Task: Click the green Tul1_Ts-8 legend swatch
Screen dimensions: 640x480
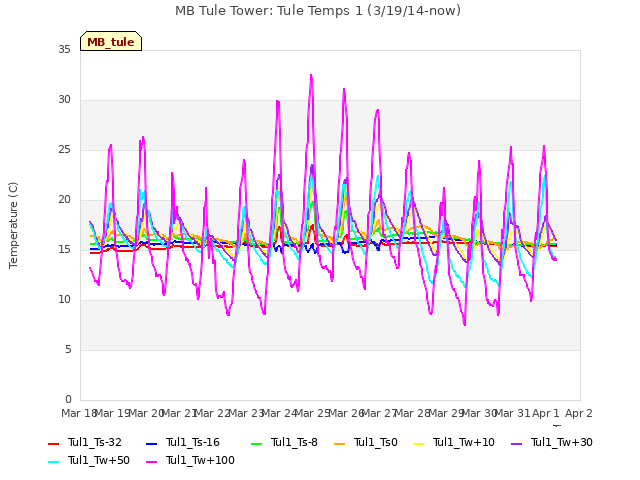Action: pos(256,443)
